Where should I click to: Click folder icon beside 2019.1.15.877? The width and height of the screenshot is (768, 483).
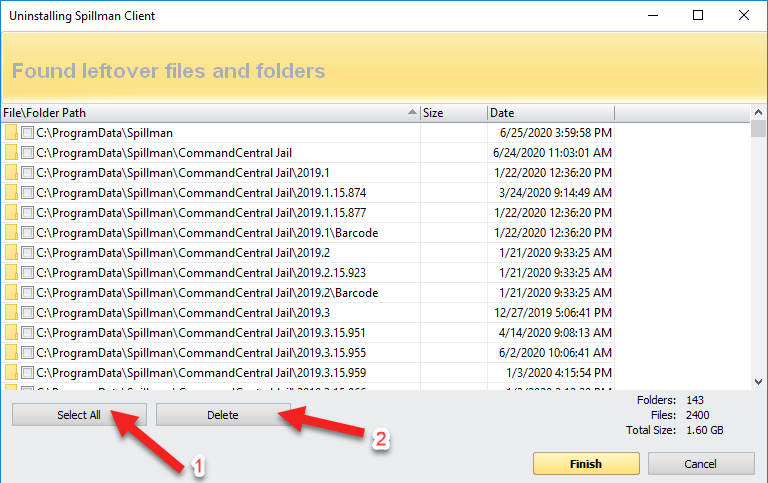pos(11,213)
